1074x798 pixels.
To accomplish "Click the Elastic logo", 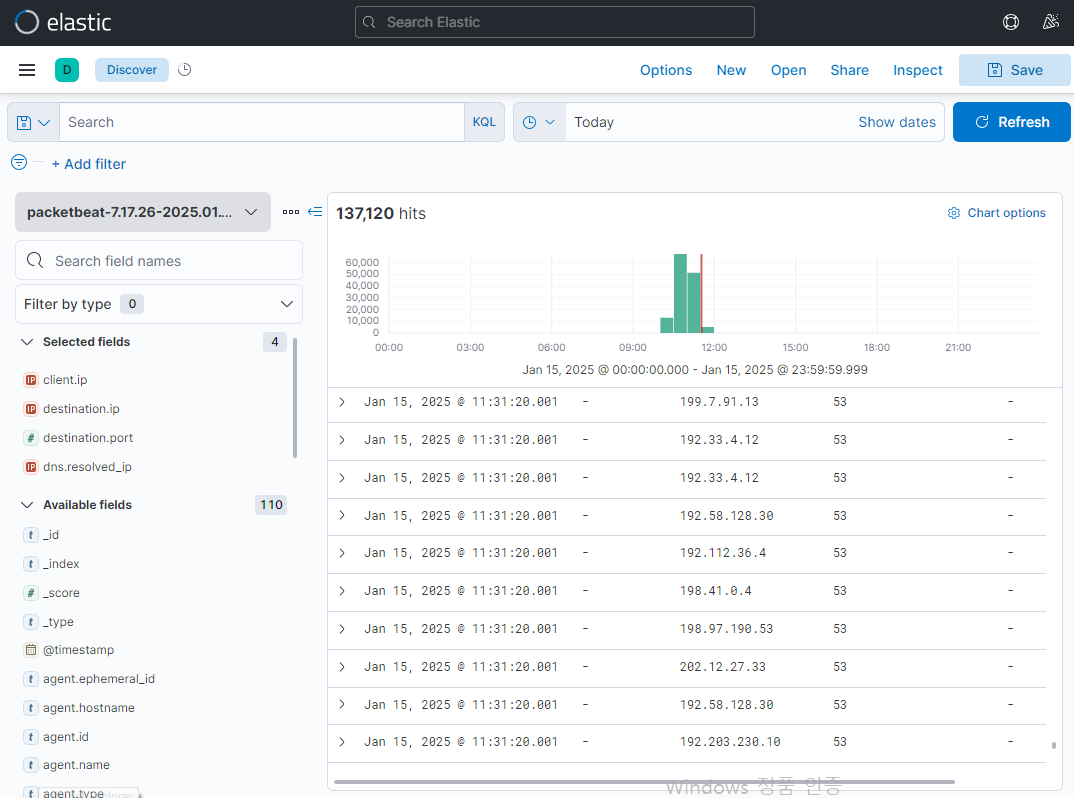I will pos(63,22).
